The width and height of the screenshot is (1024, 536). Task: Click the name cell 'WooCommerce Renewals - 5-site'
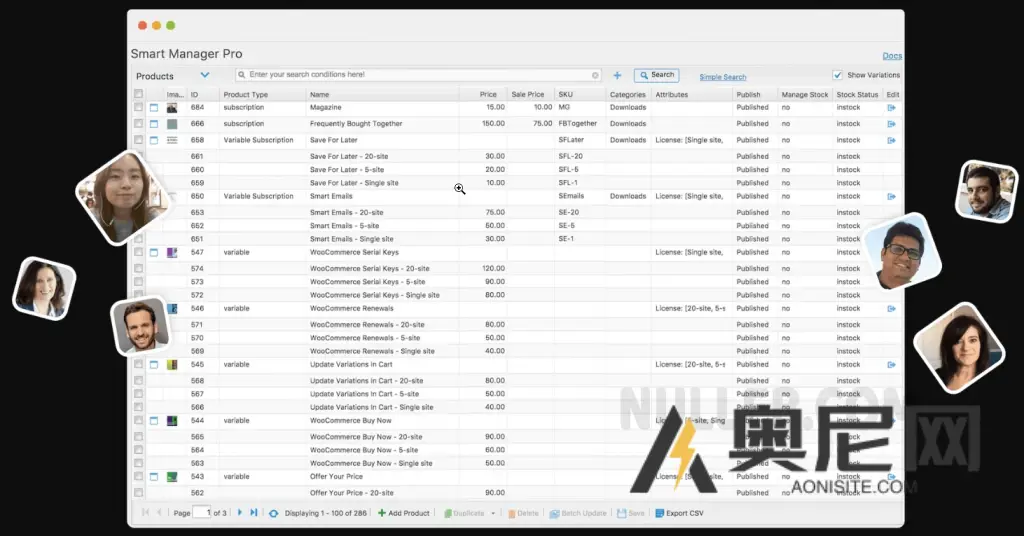364,338
